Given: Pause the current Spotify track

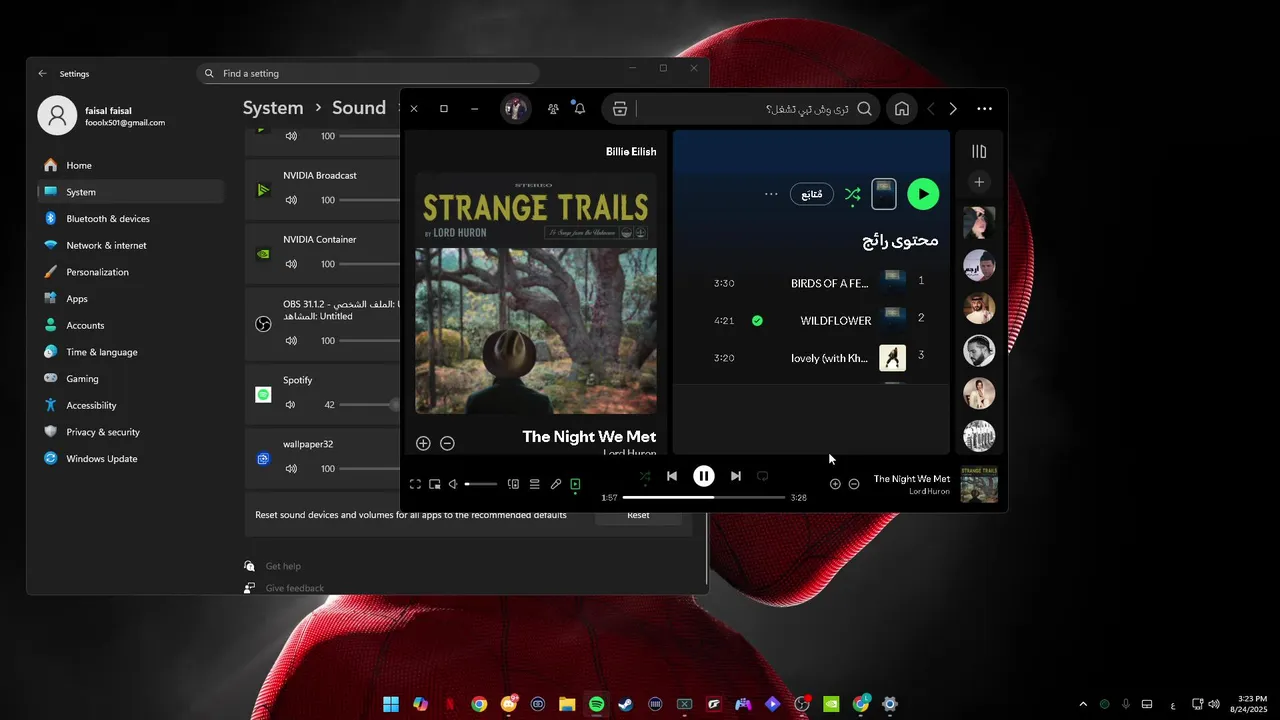Looking at the screenshot, I should point(704,476).
